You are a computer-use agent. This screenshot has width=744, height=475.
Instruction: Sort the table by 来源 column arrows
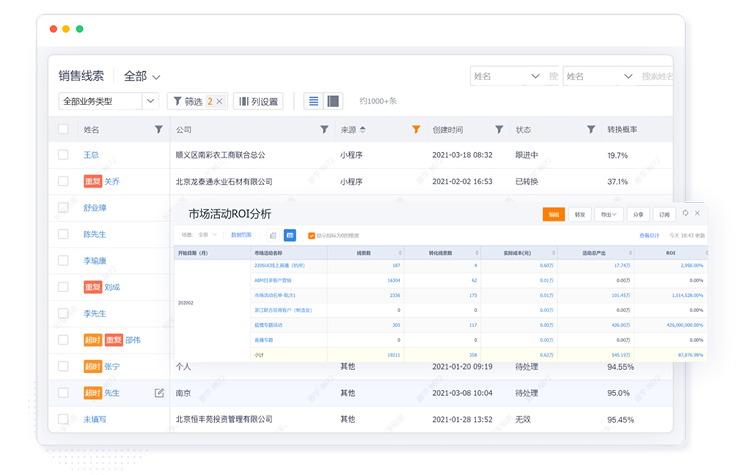363,130
